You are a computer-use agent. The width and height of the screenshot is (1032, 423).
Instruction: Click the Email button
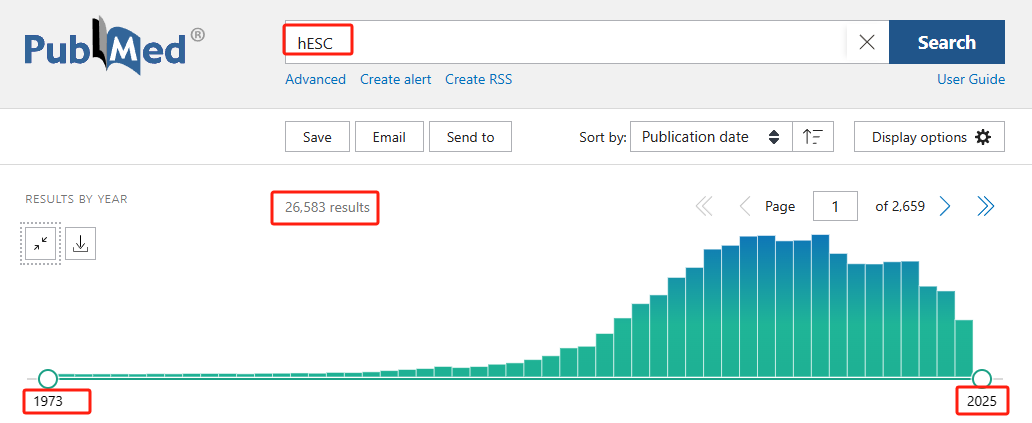(389, 137)
